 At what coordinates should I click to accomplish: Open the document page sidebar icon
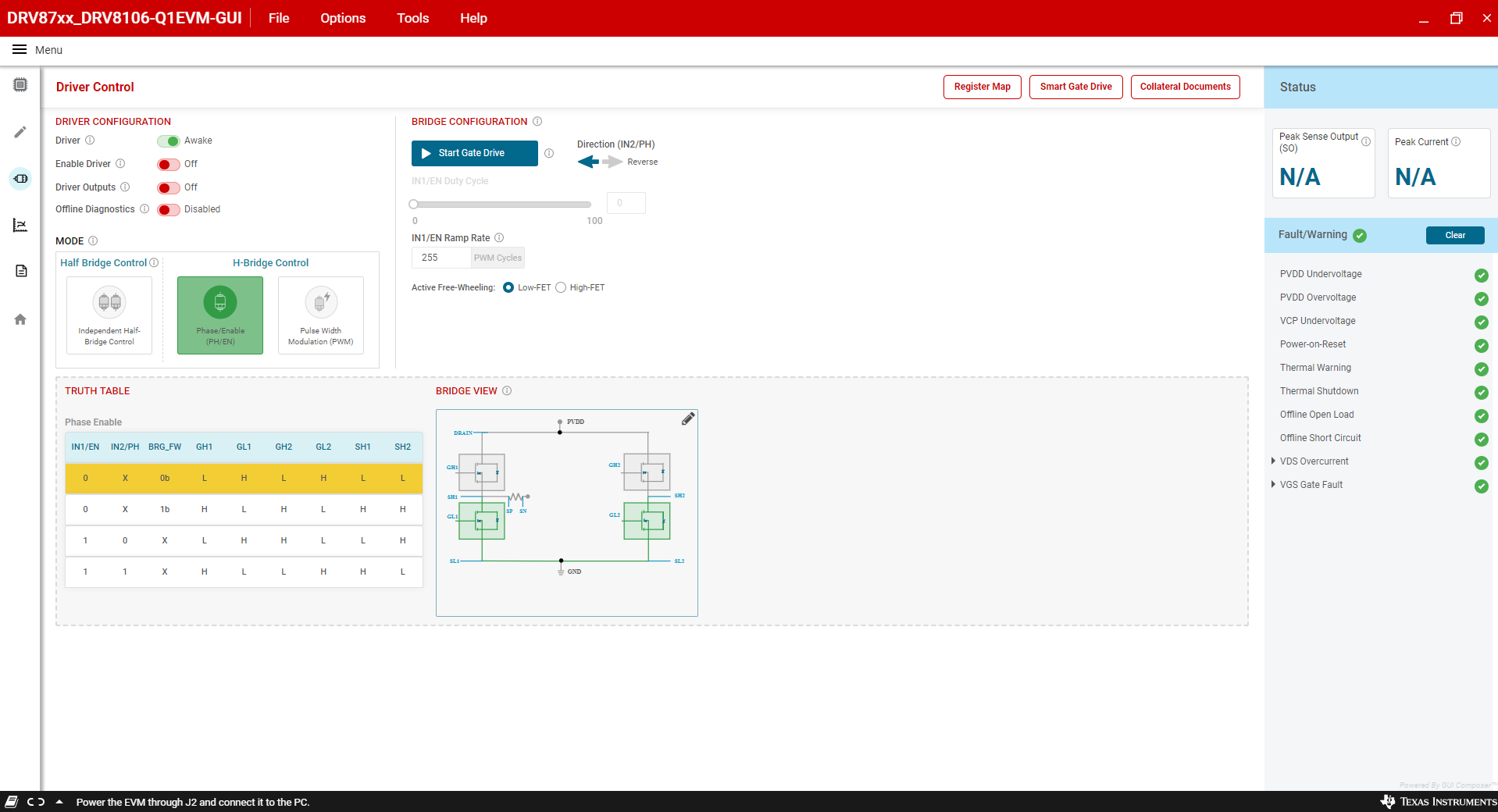pos(20,271)
